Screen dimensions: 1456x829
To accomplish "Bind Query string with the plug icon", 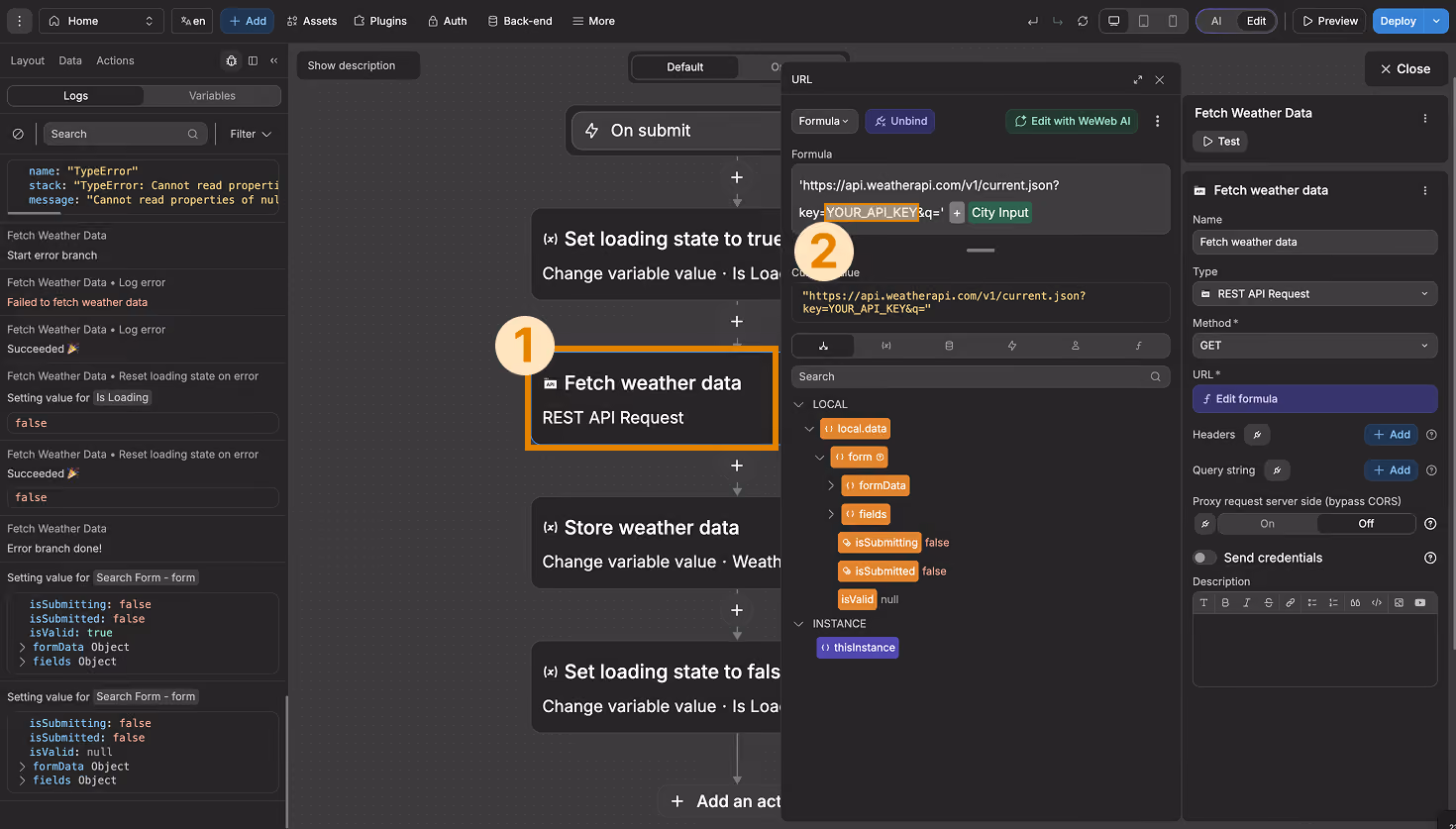I will (x=1277, y=470).
